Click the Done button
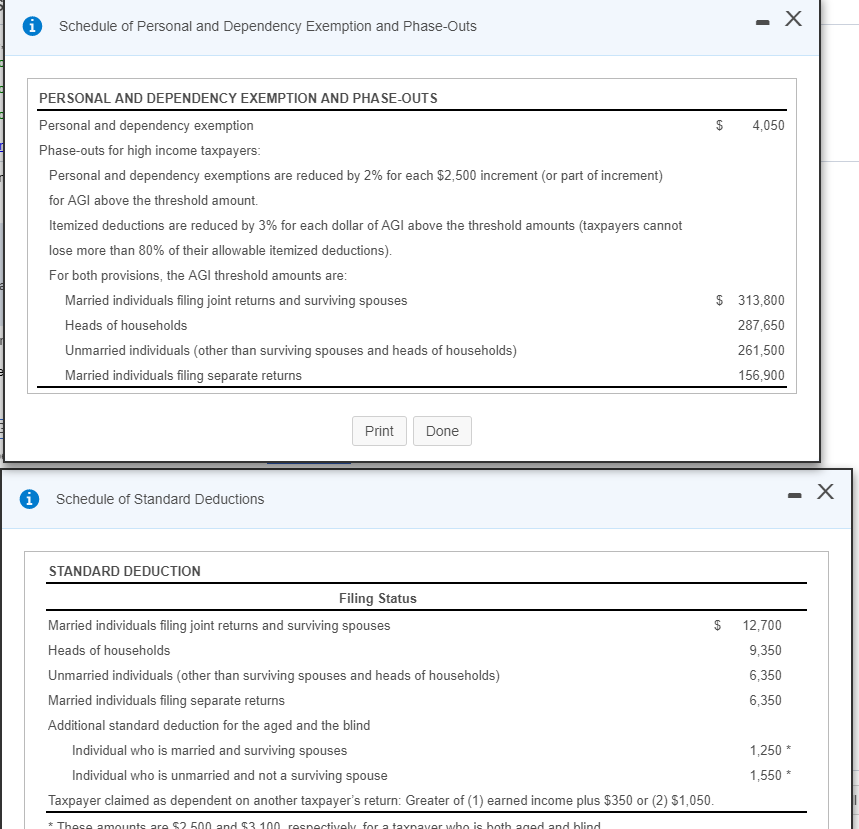This screenshot has width=859, height=829. click(442, 431)
